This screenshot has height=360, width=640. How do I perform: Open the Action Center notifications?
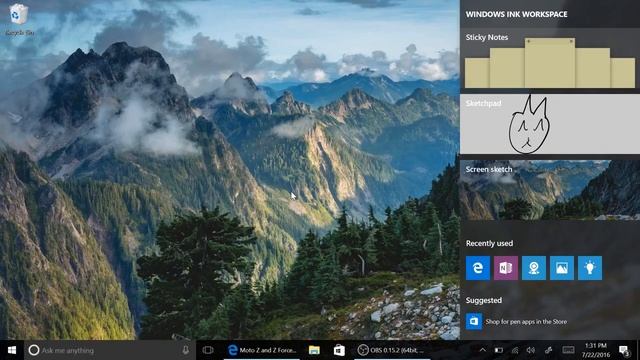point(624,350)
